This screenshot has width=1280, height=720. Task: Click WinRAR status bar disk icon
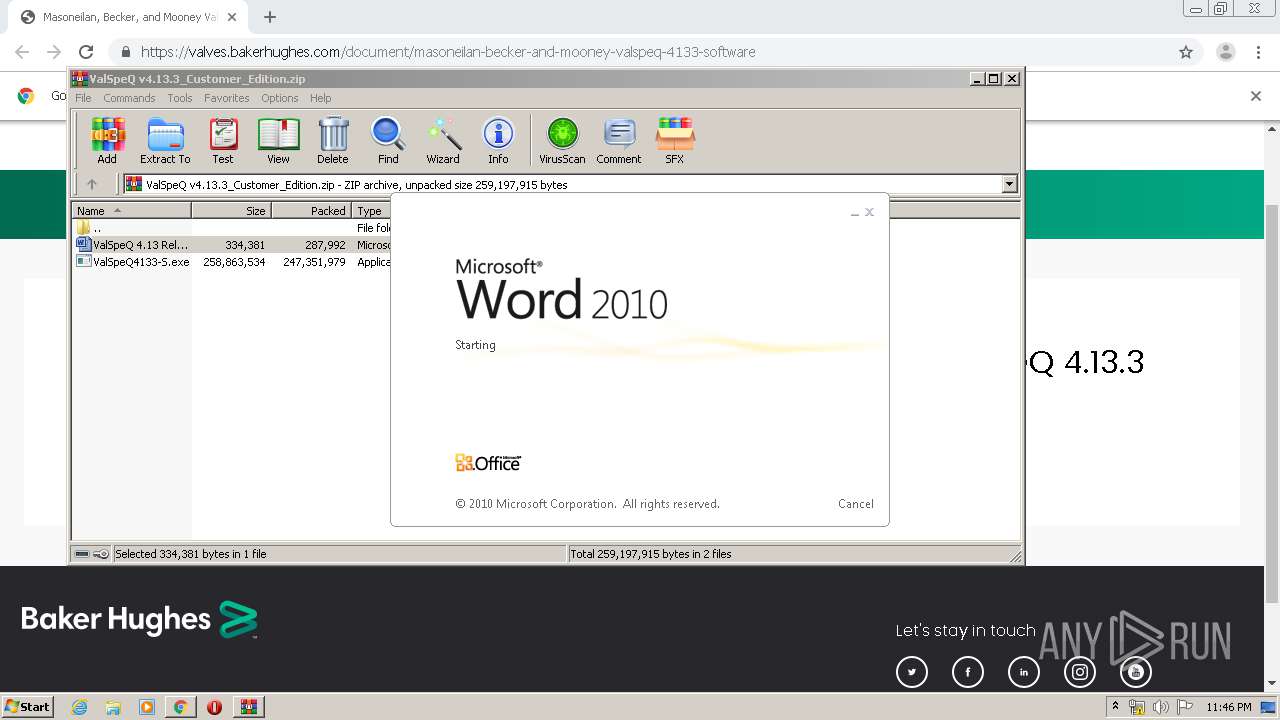point(82,554)
